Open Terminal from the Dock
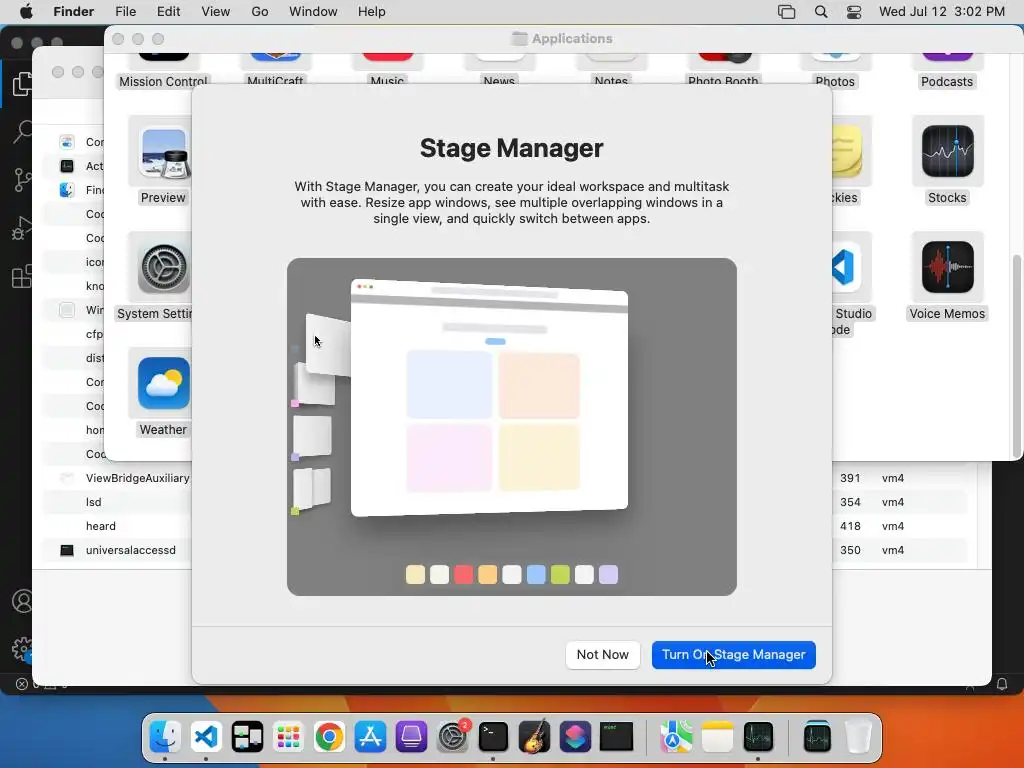Viewport: 1024px width, 768px height. (493, 737)
